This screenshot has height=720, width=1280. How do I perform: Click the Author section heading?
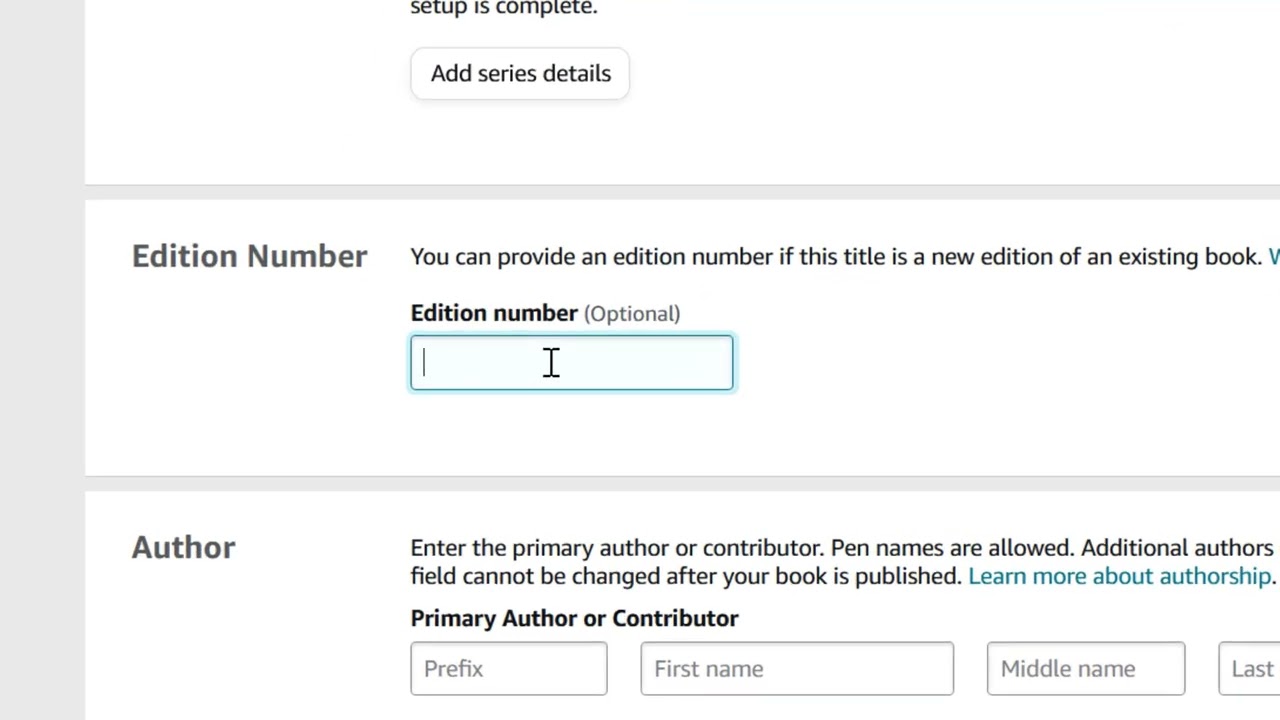click(183, 547)
